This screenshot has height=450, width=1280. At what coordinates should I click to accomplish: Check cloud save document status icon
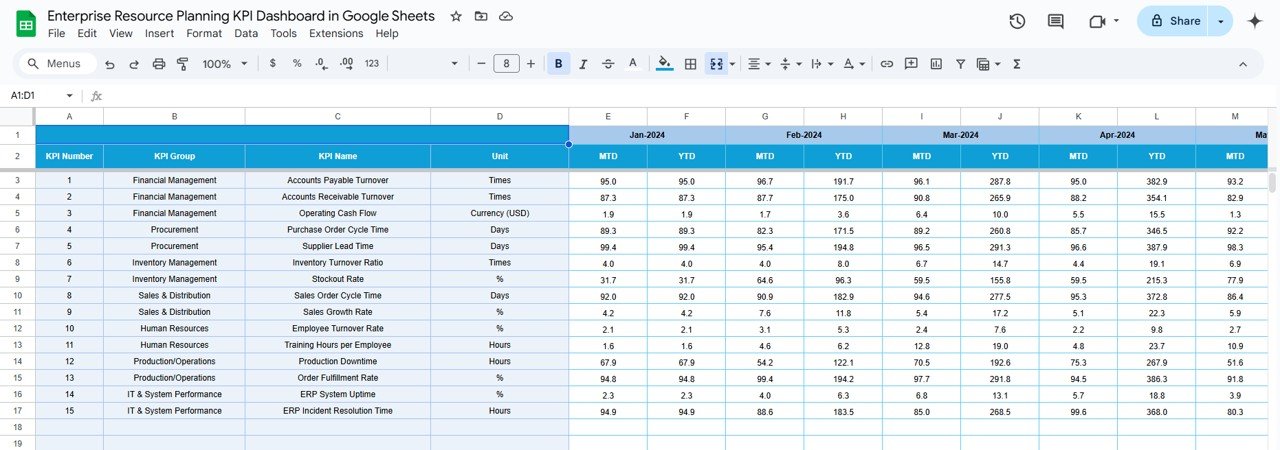506,16
